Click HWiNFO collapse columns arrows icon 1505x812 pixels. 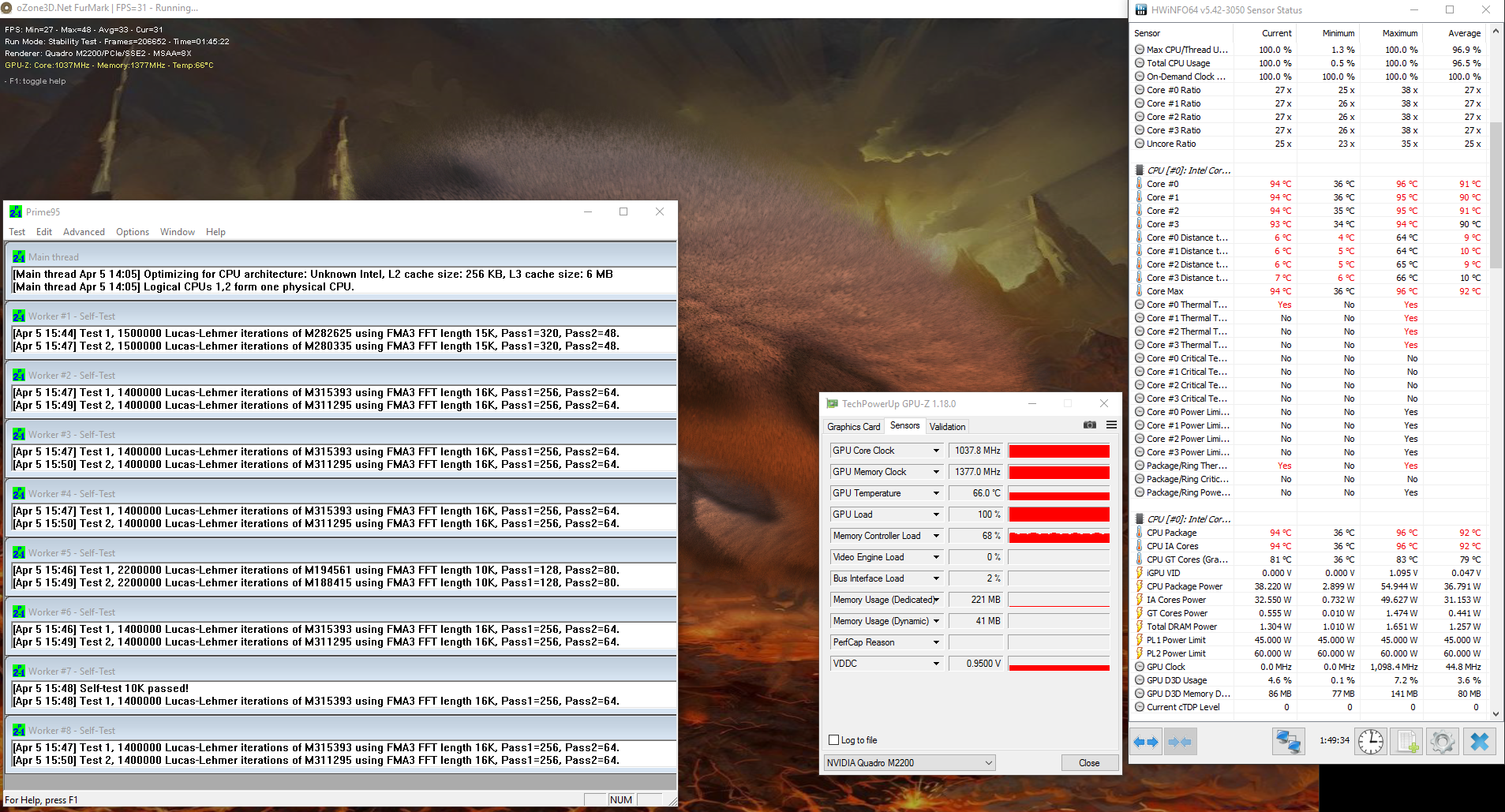click(x=1181, y=742)
